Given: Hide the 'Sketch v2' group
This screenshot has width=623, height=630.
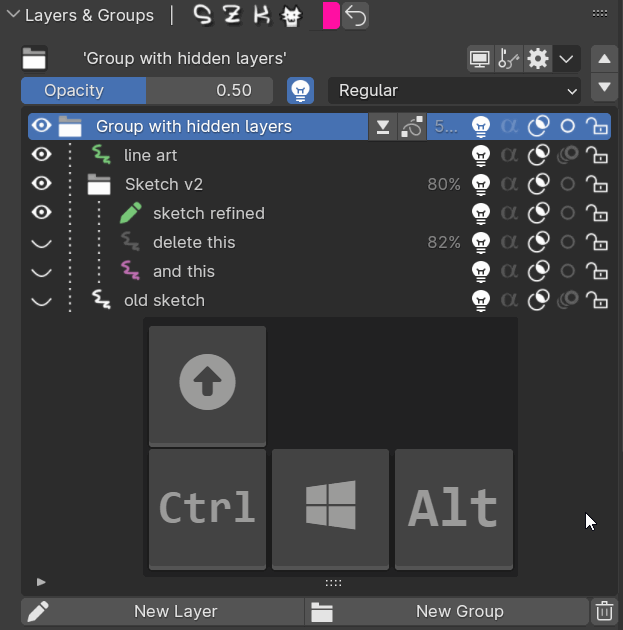Looking at the screenshot, I should [x=41, y=183].
